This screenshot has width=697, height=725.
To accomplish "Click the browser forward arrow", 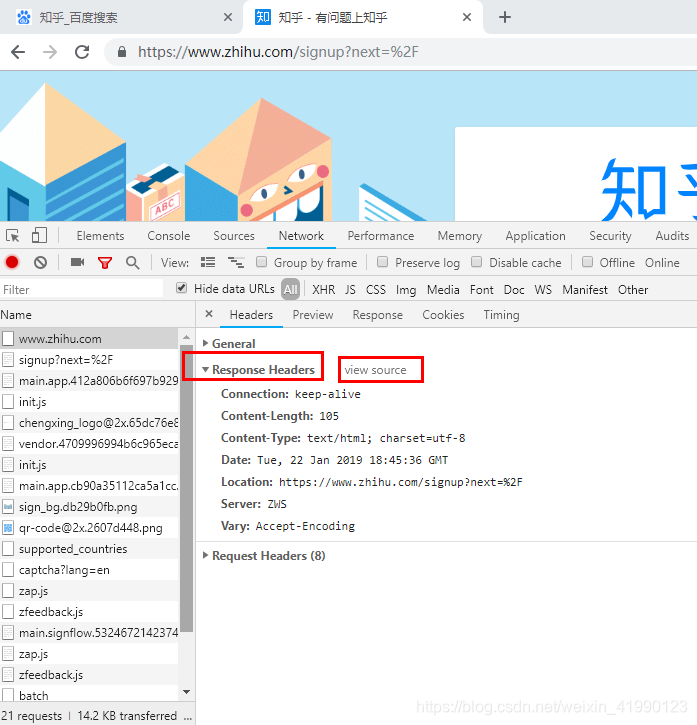I will (49, 52).
